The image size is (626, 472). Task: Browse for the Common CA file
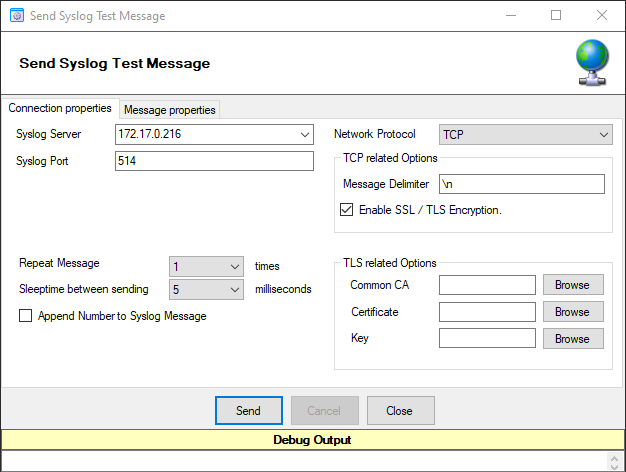tap(572, 285)
